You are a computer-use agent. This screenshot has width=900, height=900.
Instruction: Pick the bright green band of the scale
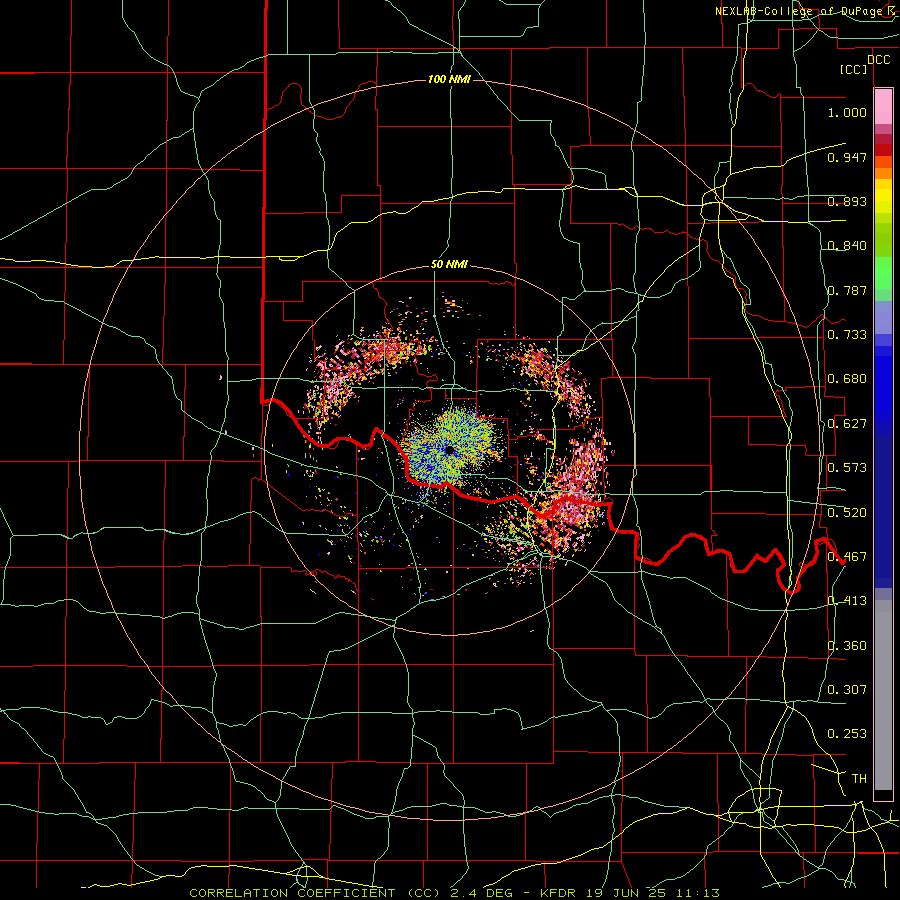pyautogui.click(x=883, y=273)
